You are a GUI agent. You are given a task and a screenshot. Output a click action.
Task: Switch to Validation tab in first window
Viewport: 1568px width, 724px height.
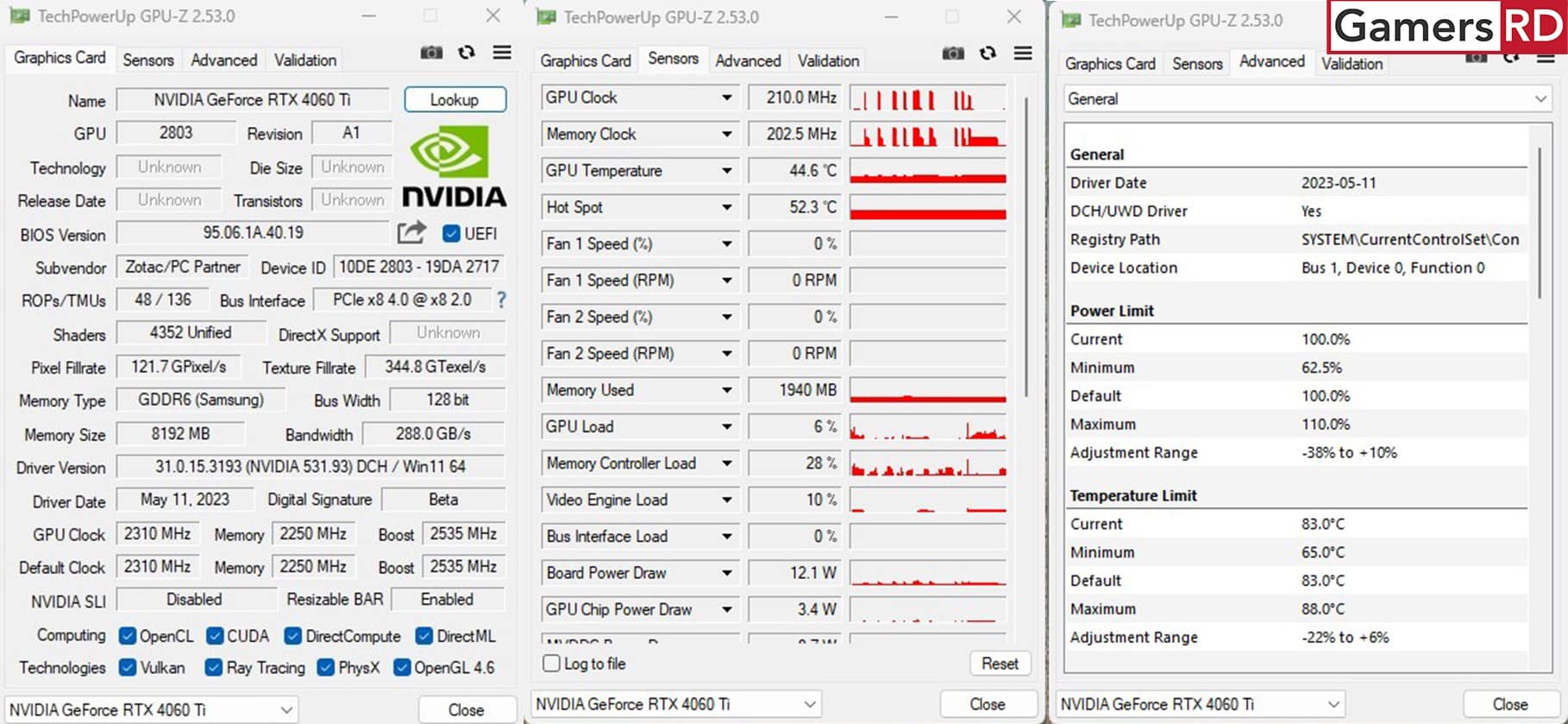(x=305, y=60)
